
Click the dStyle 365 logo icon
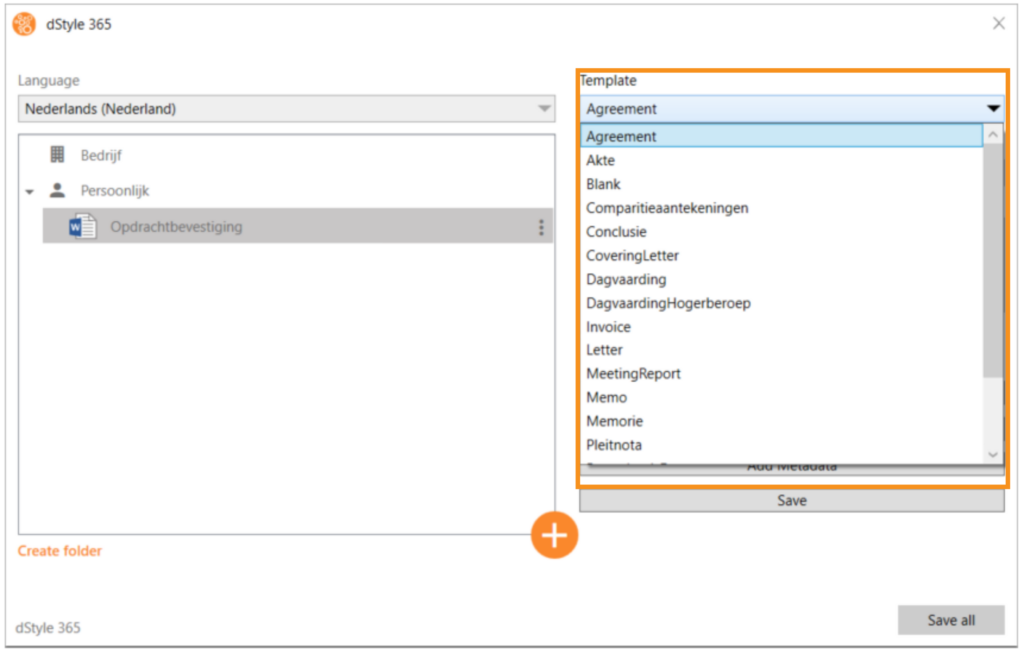24,24
